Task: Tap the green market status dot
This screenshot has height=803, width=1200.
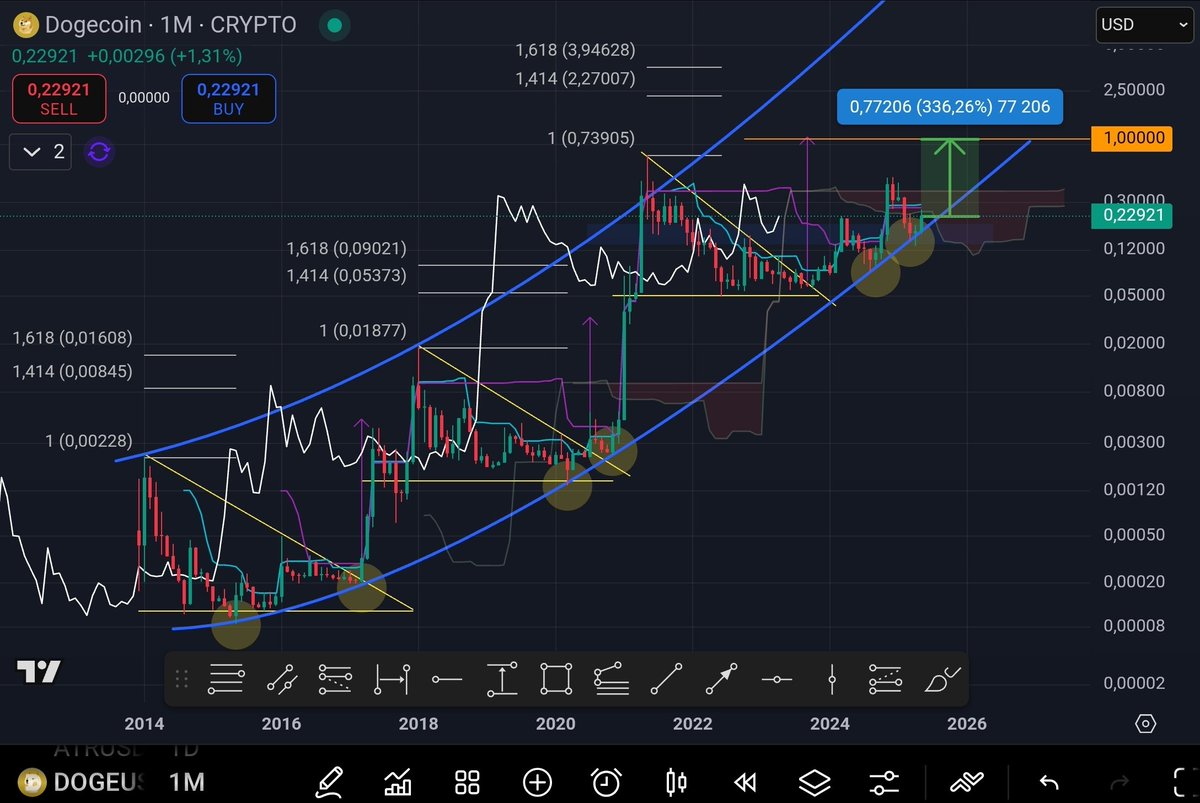Action: click(335, 25)
